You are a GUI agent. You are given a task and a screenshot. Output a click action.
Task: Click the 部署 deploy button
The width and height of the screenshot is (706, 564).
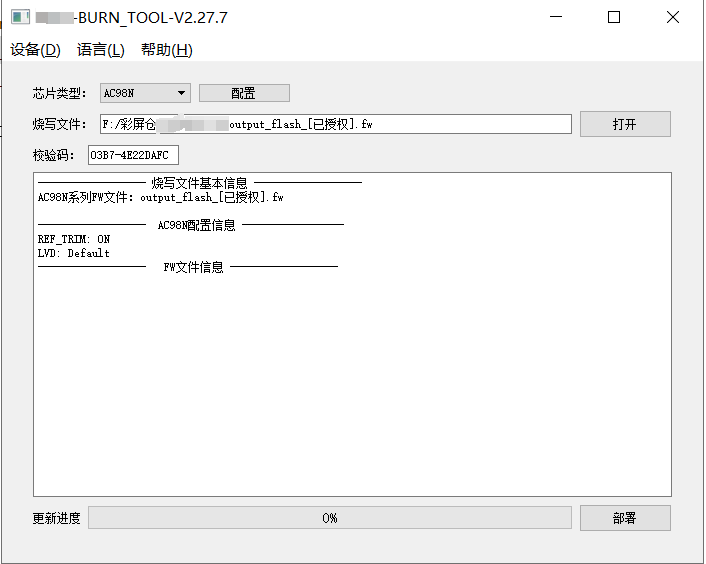[x=625, y=518]
